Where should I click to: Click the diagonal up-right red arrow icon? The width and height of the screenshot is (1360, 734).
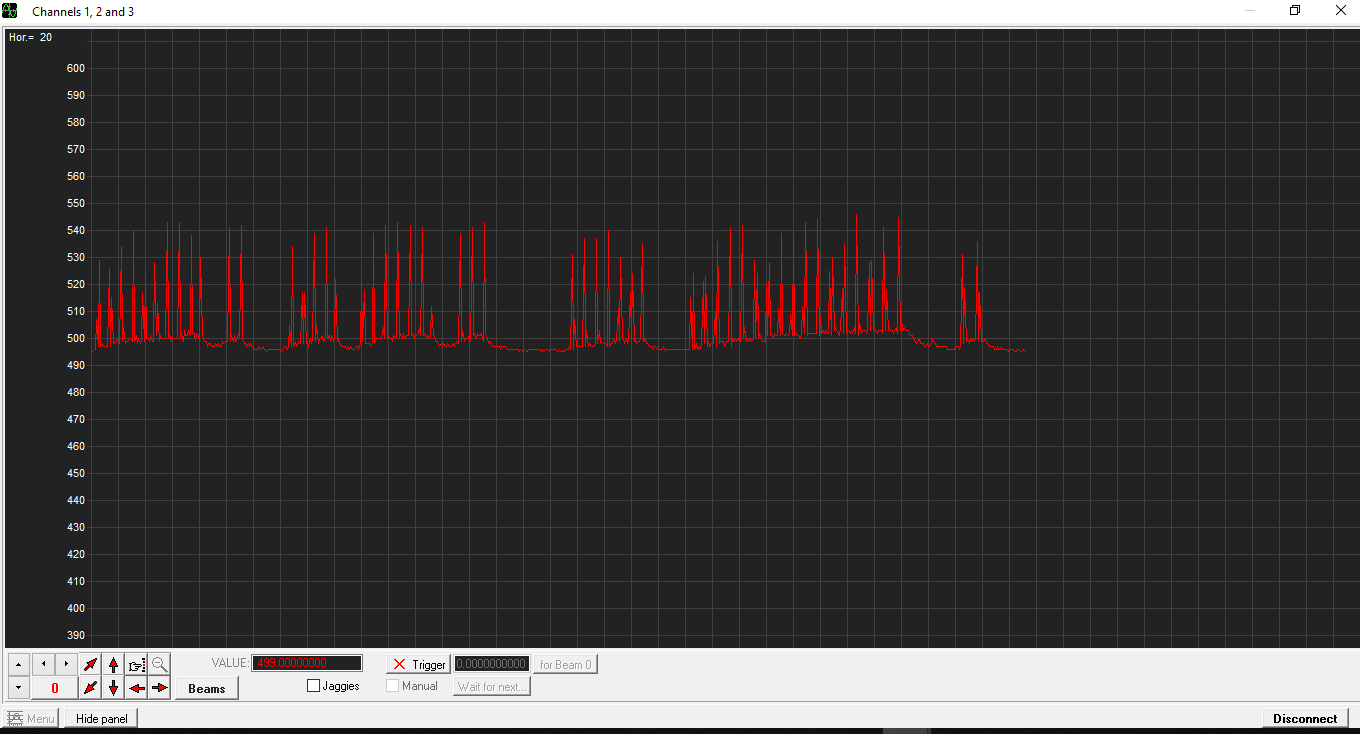coord(91,664)
